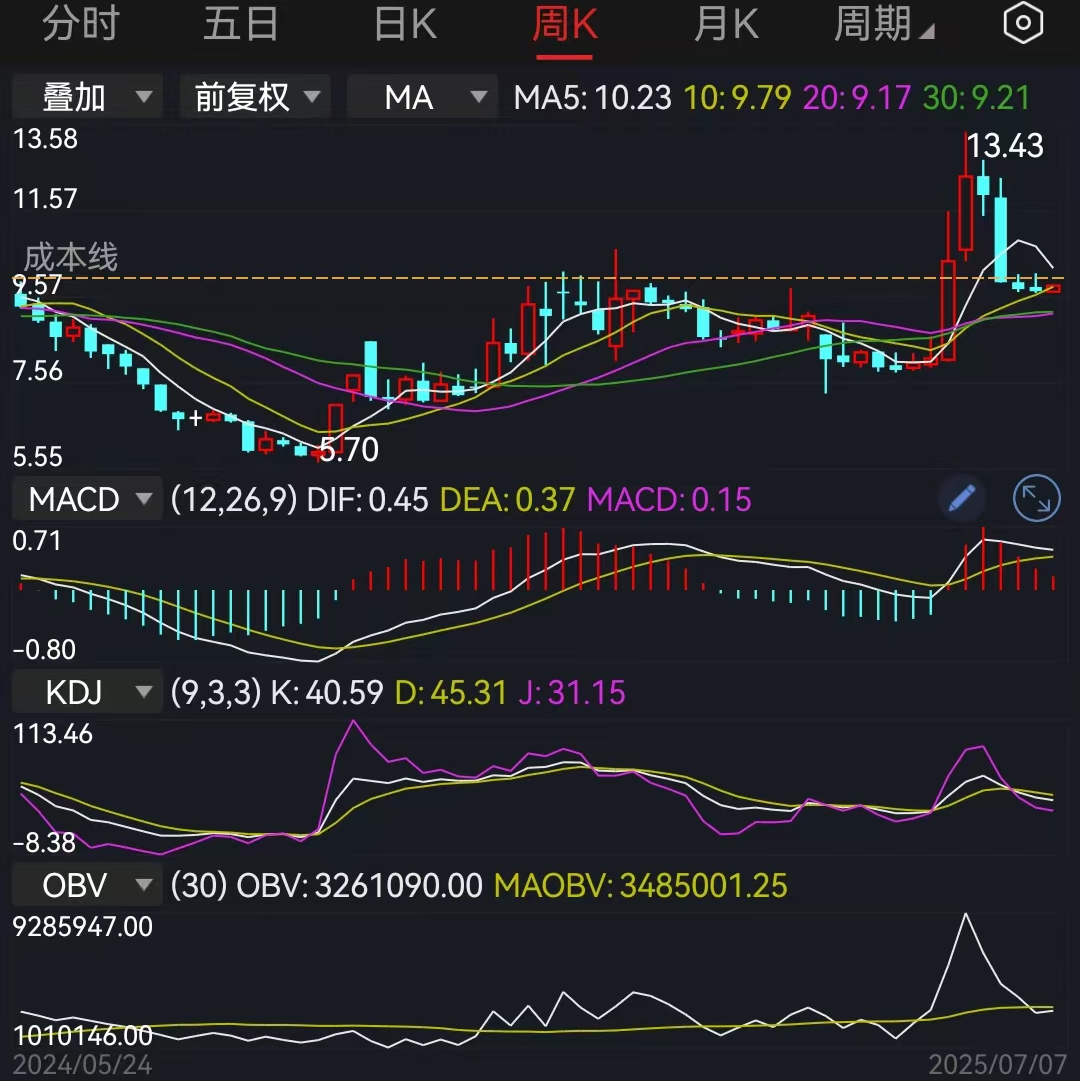Switch to the 日K daily candlestick tab
The height and width of the screenshot is (1081, 1080).
(404, 23)
